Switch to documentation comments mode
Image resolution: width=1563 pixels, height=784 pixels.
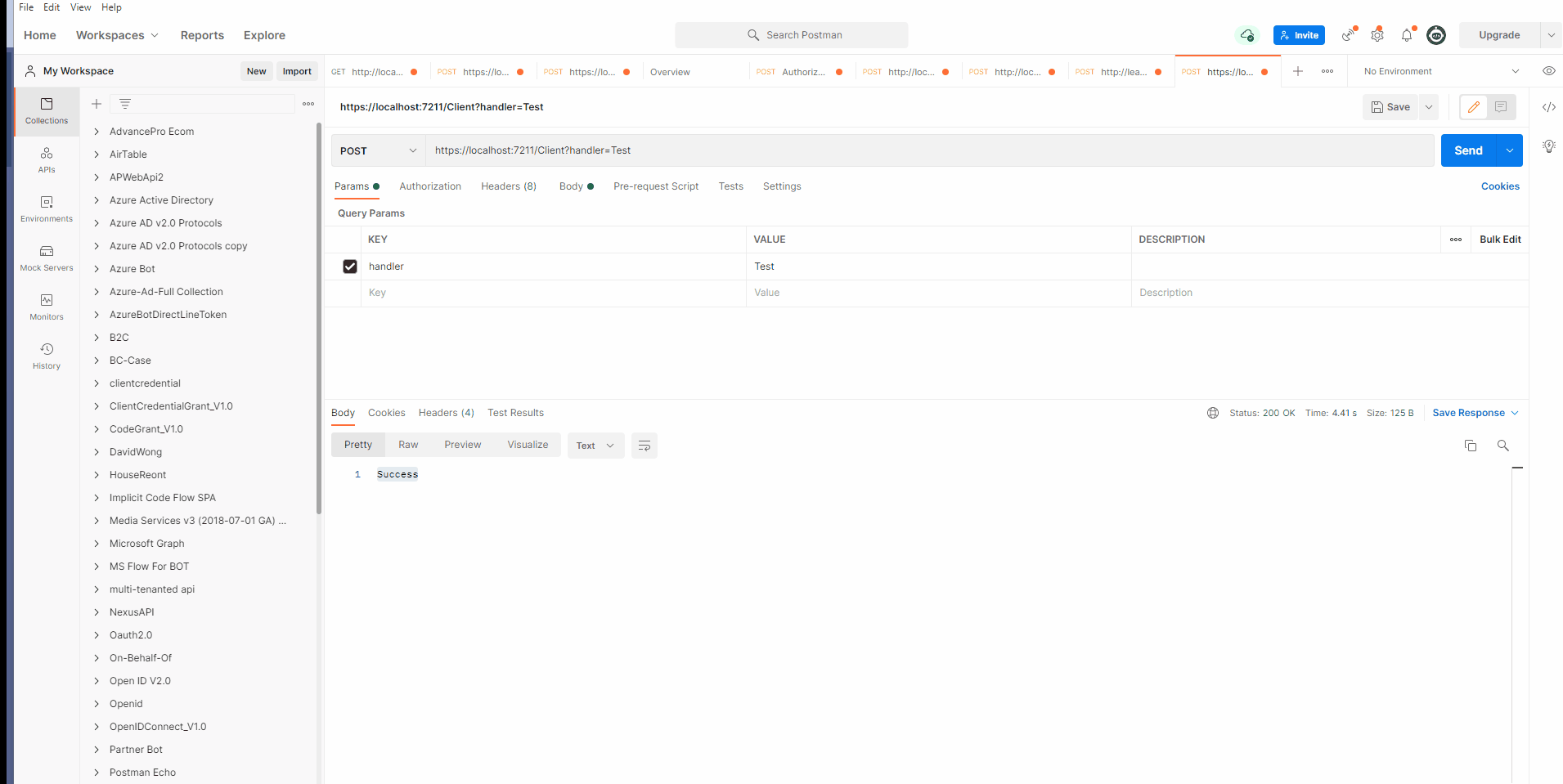click(x=1501, y=106)
